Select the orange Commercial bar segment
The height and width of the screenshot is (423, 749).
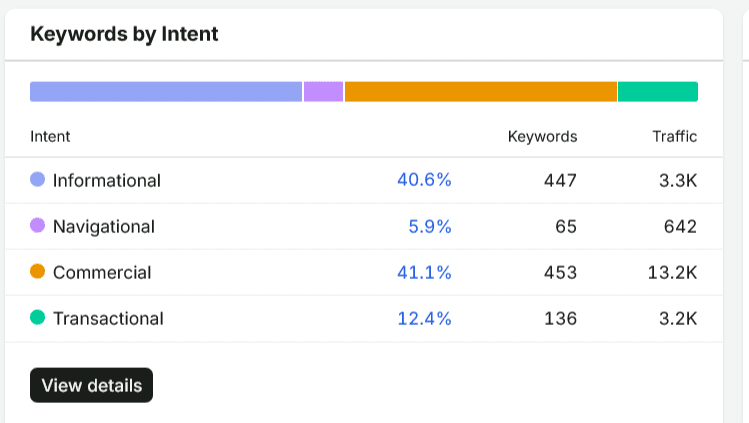[x=481, y=92]
